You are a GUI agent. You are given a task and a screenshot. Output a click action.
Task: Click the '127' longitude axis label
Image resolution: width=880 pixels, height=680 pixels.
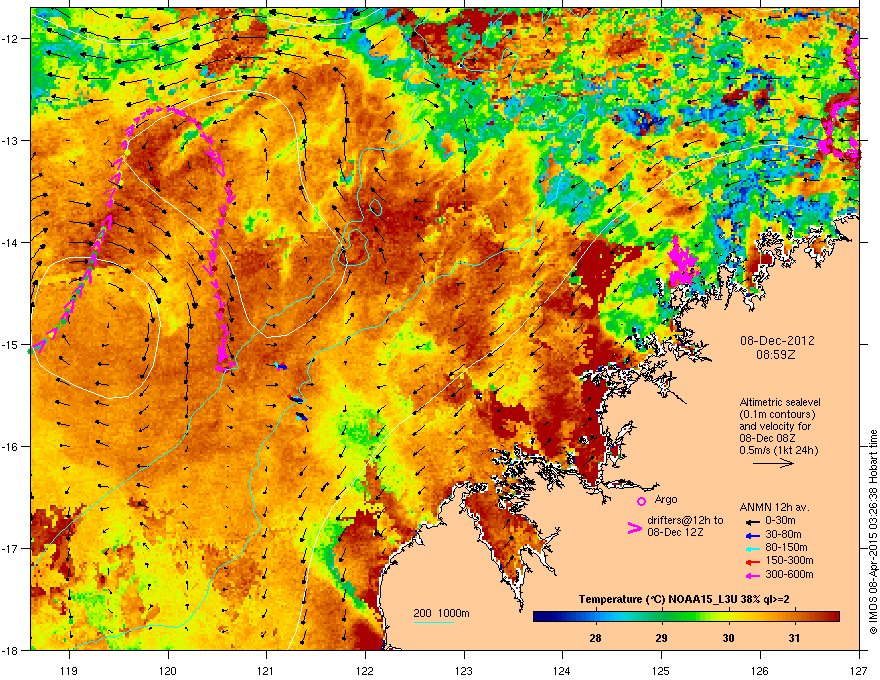[x=859, y=670]
